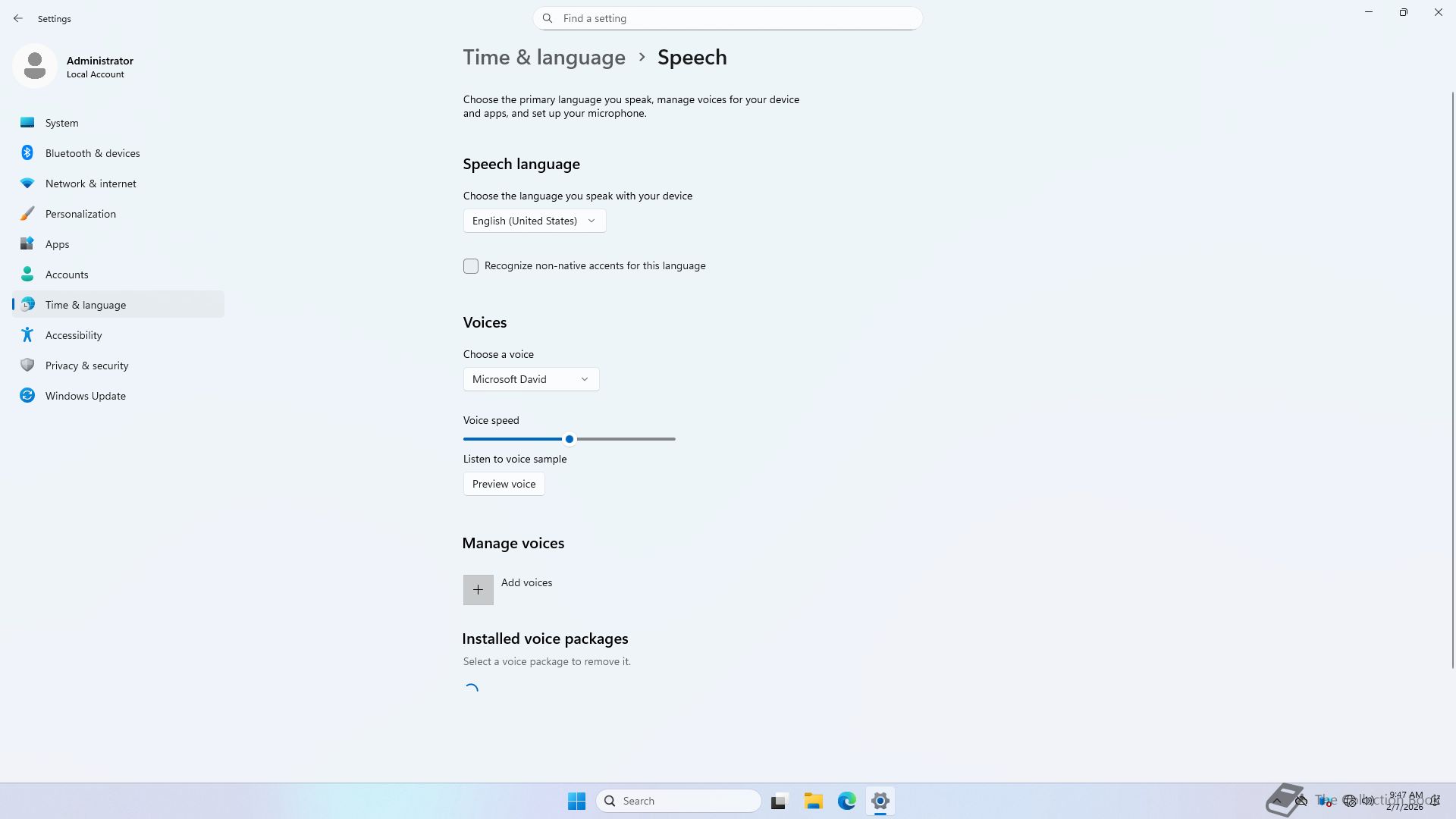Image resolution: width=1456 pixels, height=819 pixels.
Task: Select System in the sidebar
Action: point(61,123)
